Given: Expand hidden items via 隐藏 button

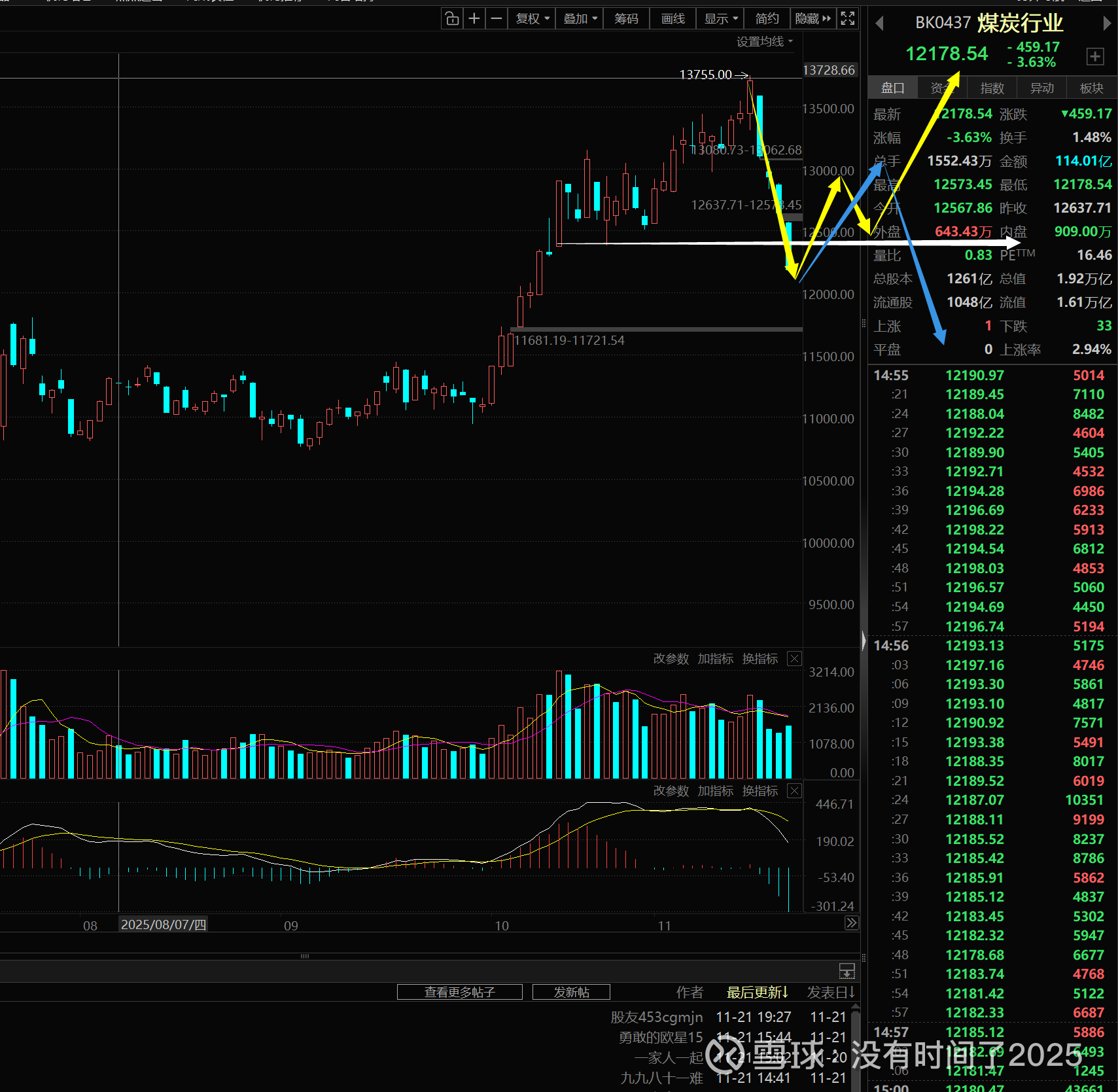Looking at the screenshot, I should tap(812, 19).
